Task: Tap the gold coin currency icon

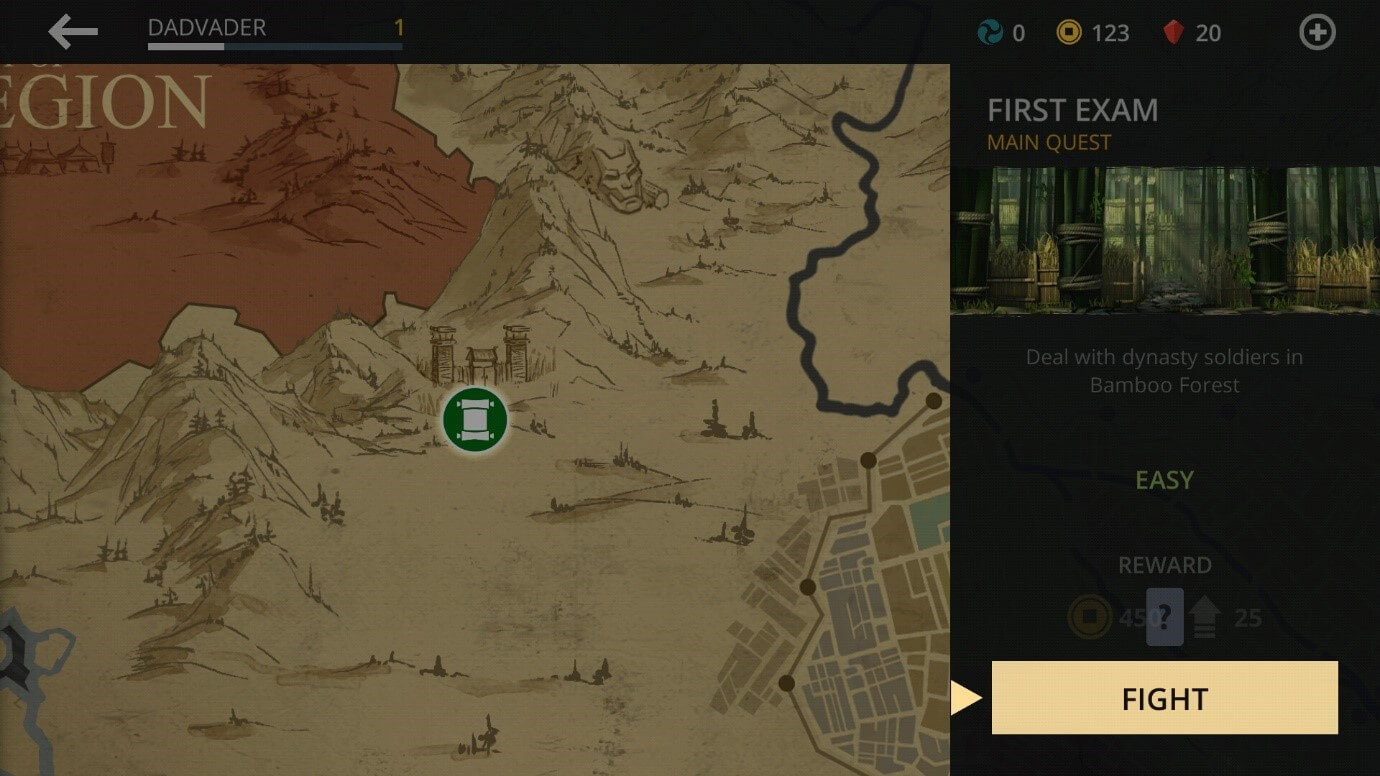Action: 1069,33
